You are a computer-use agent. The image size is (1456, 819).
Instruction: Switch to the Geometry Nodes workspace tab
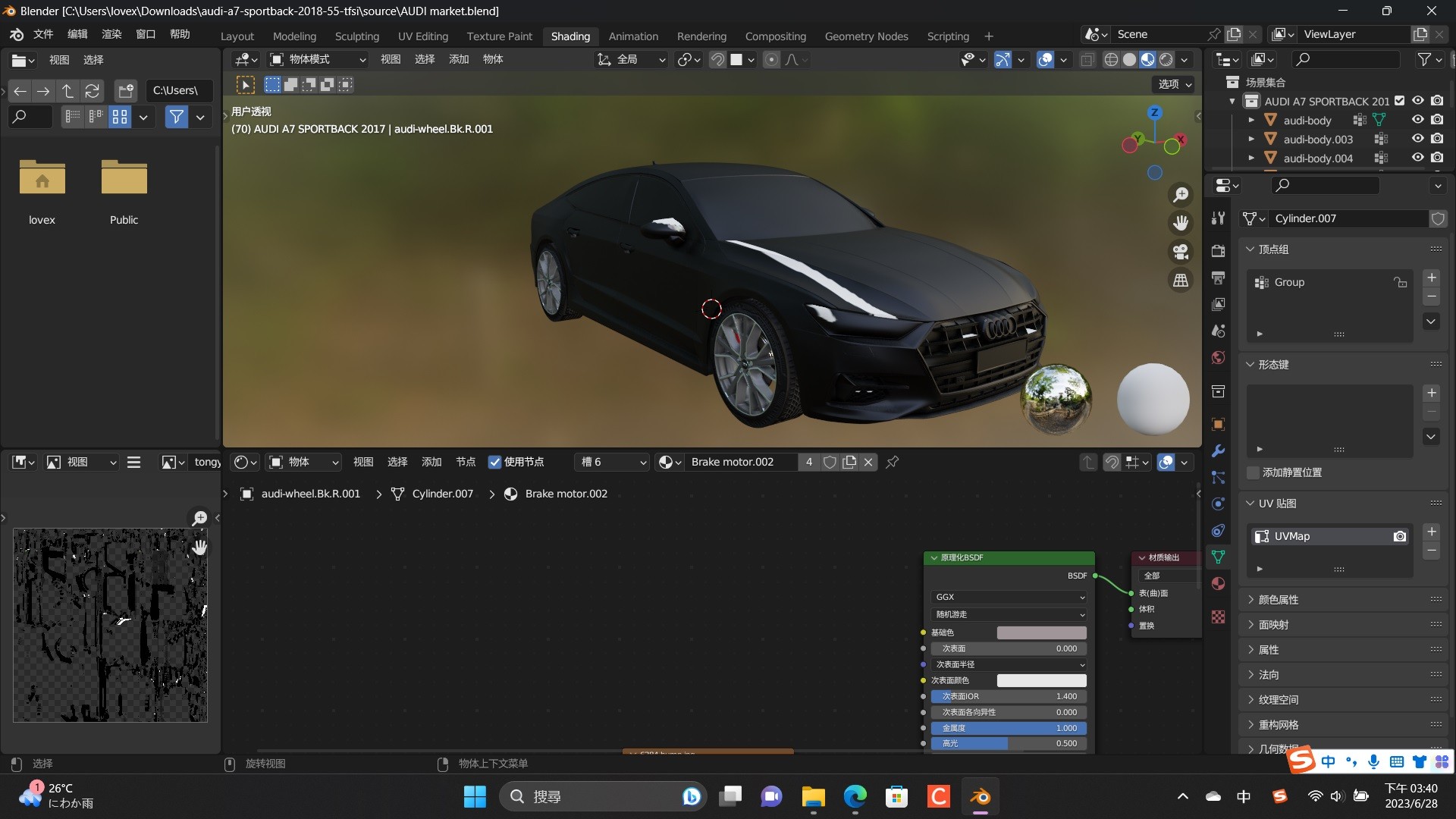pos(866,36)
